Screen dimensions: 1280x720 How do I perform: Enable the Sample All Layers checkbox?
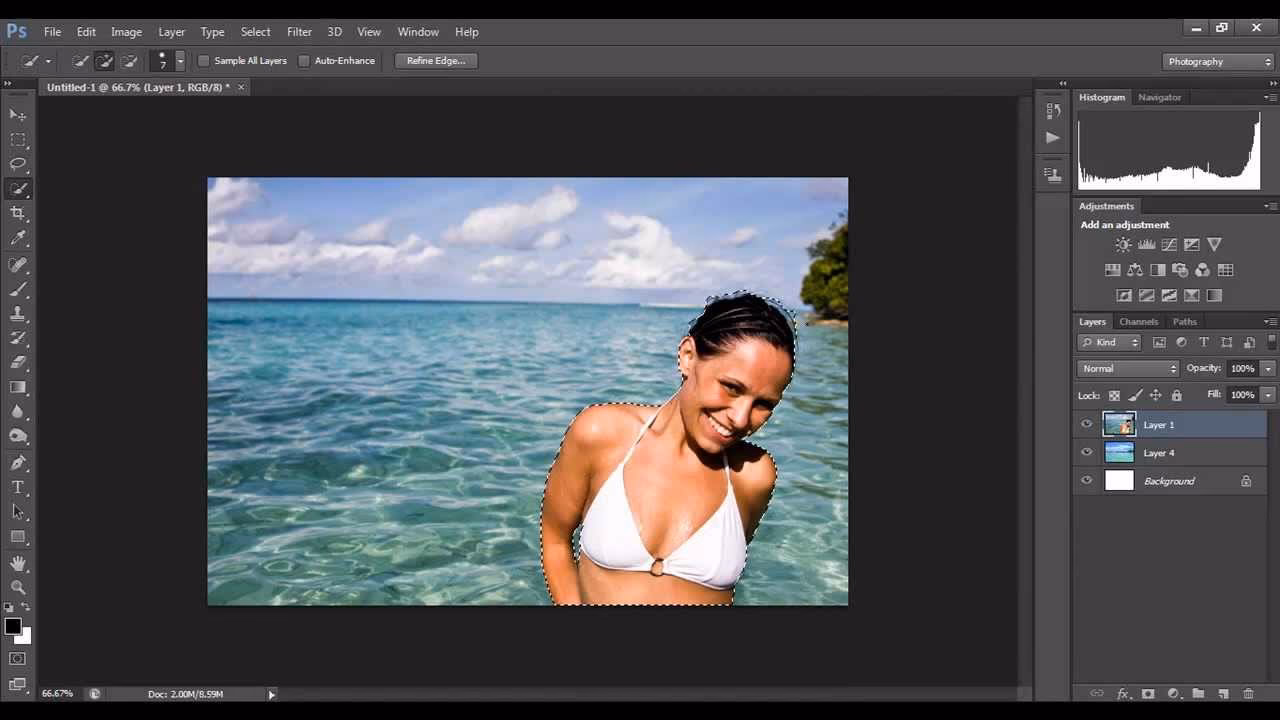tap(203, 60)
